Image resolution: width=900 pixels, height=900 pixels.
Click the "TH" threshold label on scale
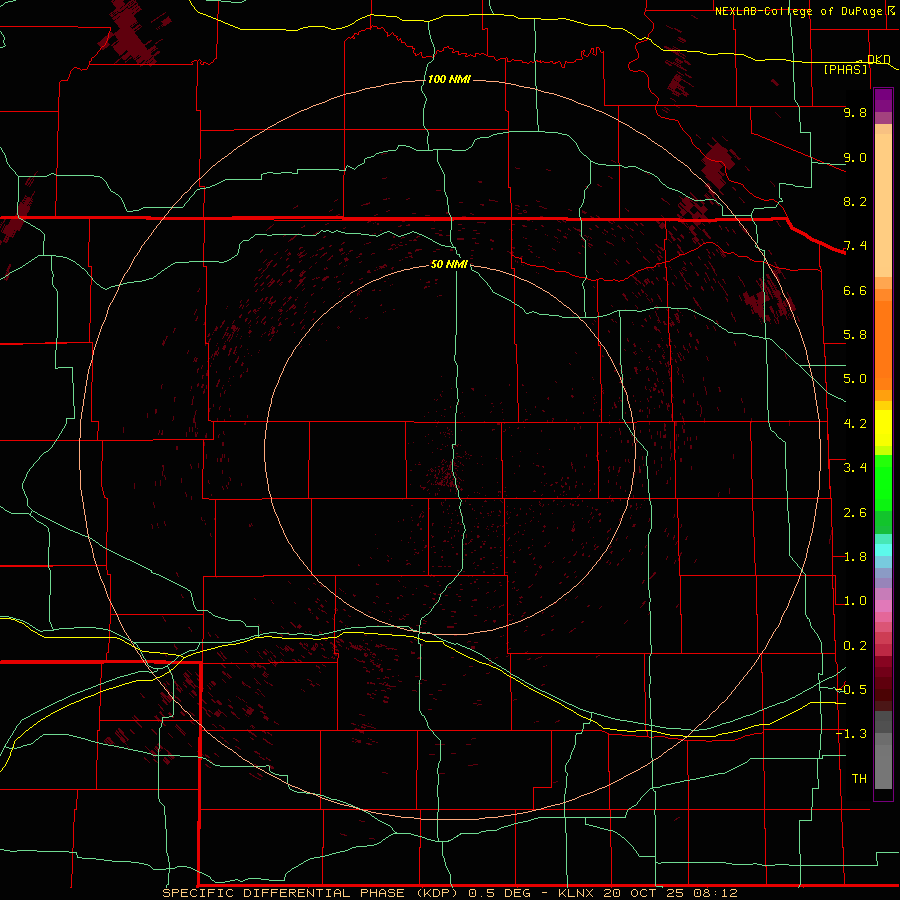click(x=859, y=779)
